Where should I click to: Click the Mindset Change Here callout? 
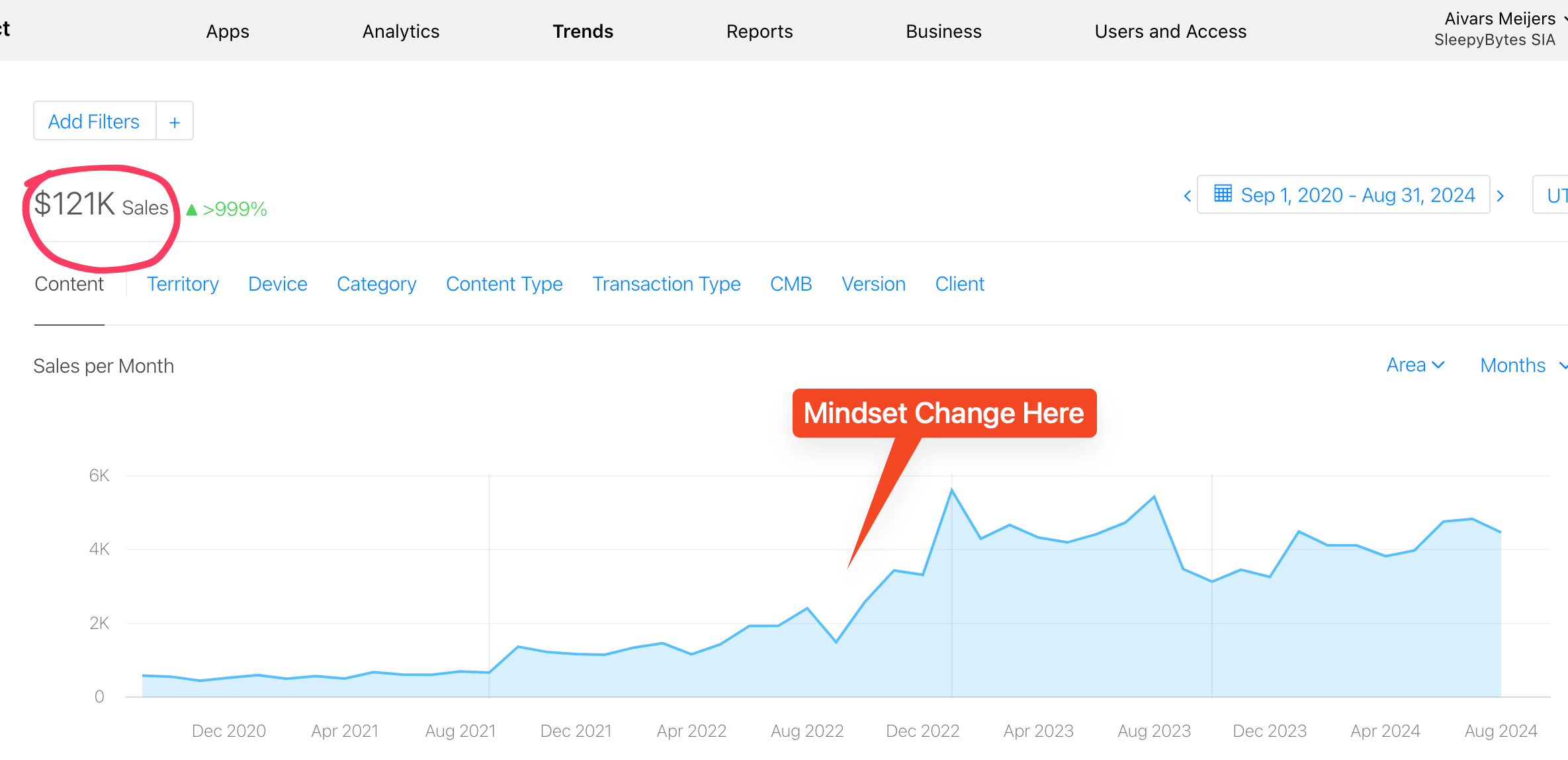tap(944, 413)
